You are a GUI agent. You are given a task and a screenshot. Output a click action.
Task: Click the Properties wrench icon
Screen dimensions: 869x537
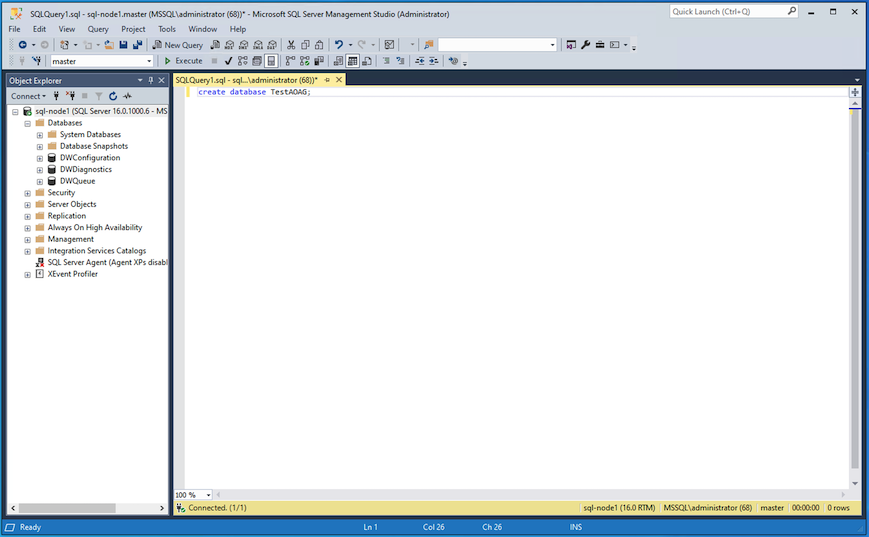[585, 45]
